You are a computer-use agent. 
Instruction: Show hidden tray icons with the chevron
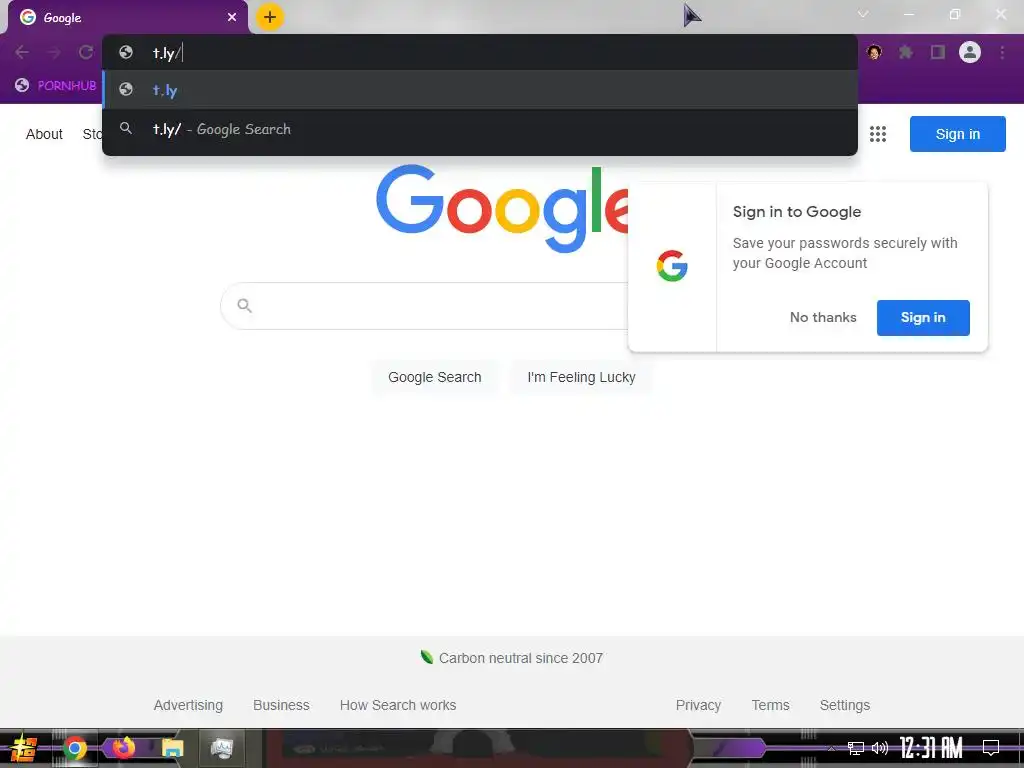[831, 748]
